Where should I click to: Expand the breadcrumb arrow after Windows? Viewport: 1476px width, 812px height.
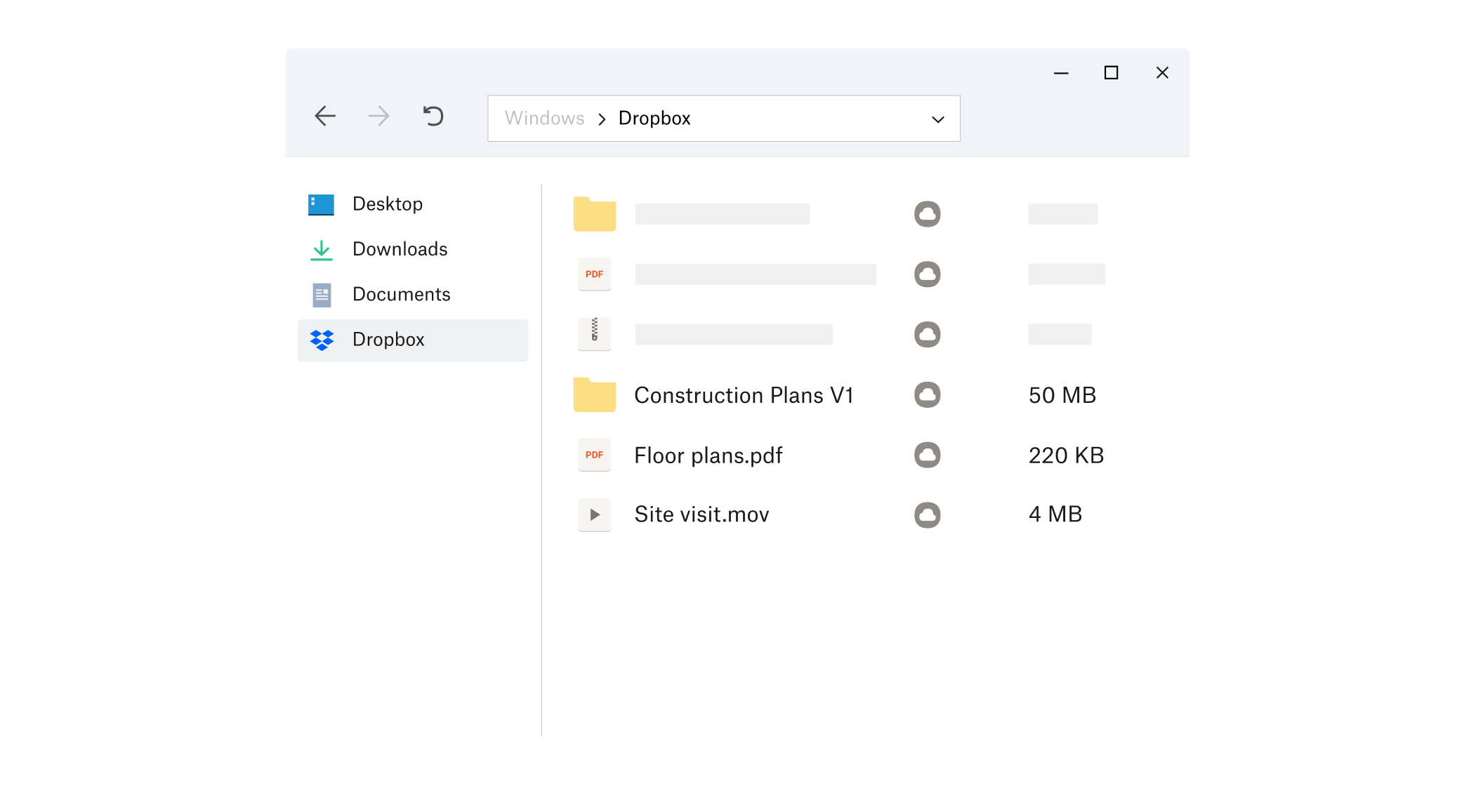(601, 119)
